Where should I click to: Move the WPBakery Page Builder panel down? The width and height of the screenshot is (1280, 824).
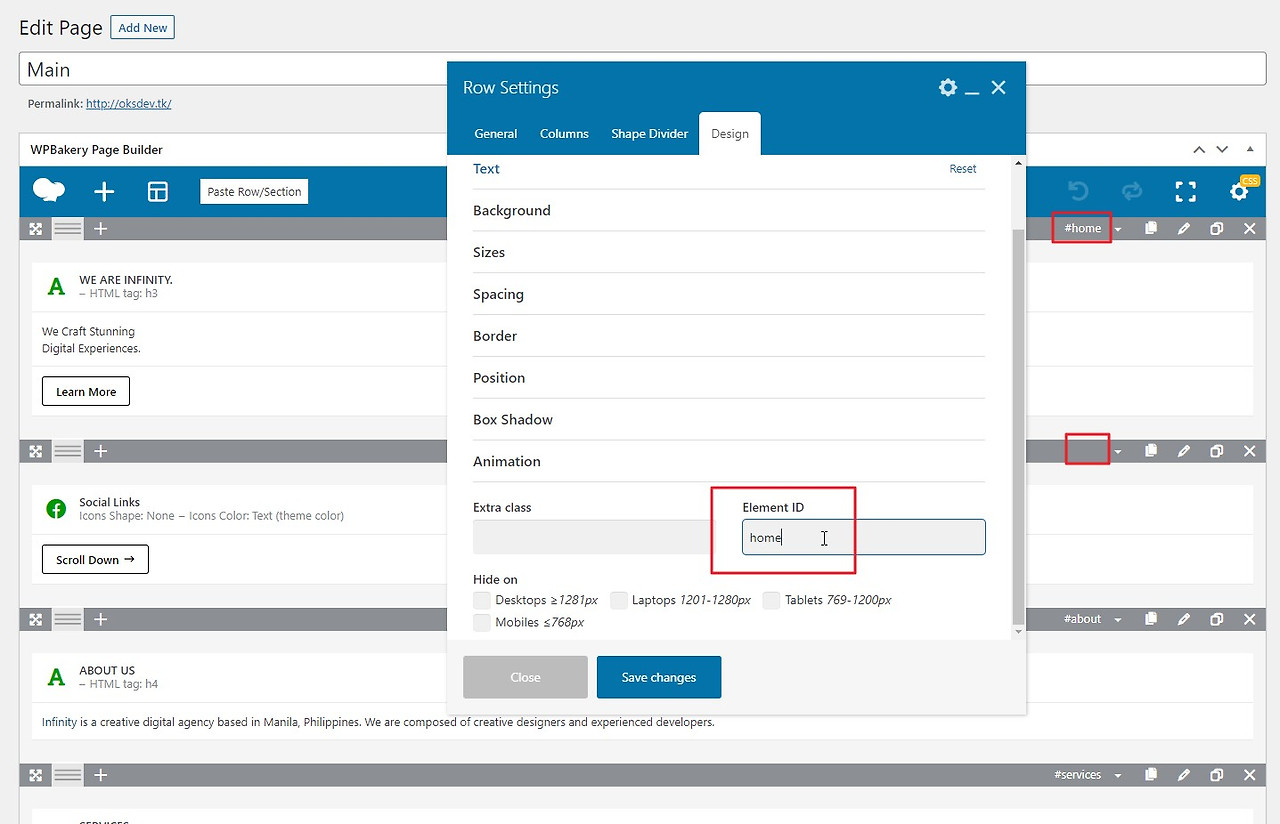pos(1222,150)
